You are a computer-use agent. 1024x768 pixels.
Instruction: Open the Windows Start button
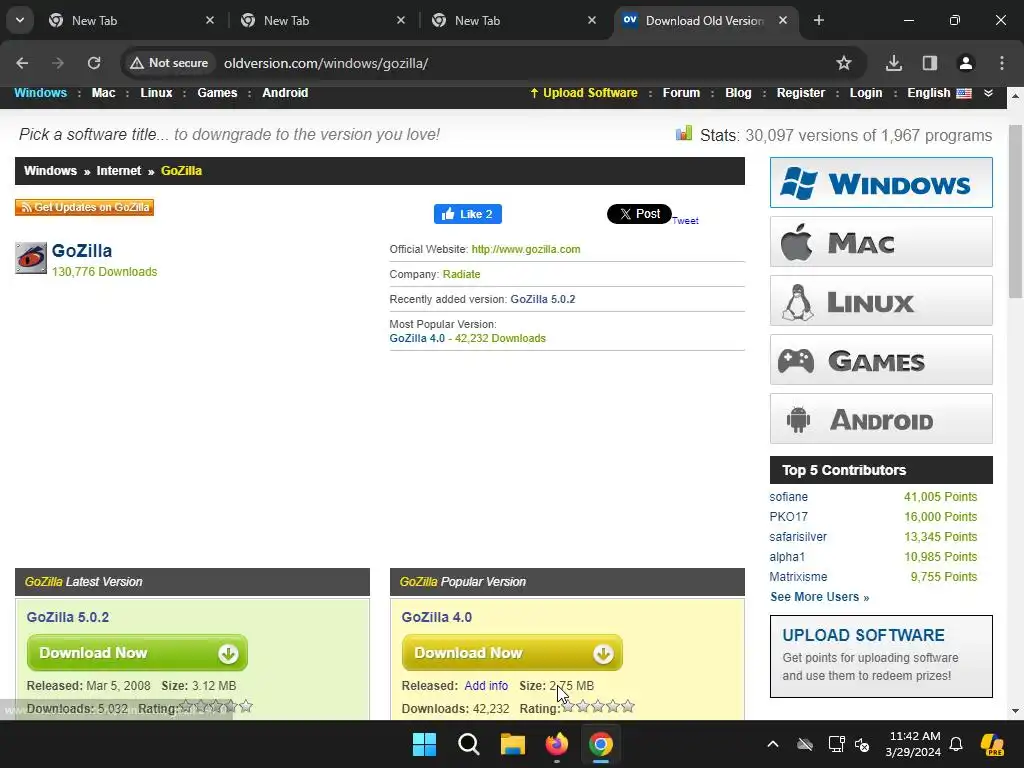[x=424, y=744]
